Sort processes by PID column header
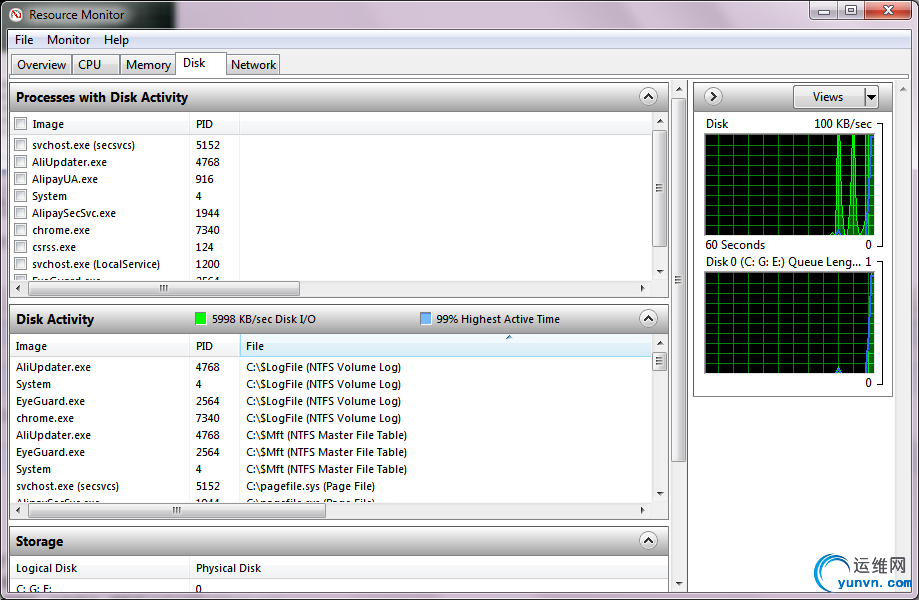This screenshot has width=919, height=600. 214,124
